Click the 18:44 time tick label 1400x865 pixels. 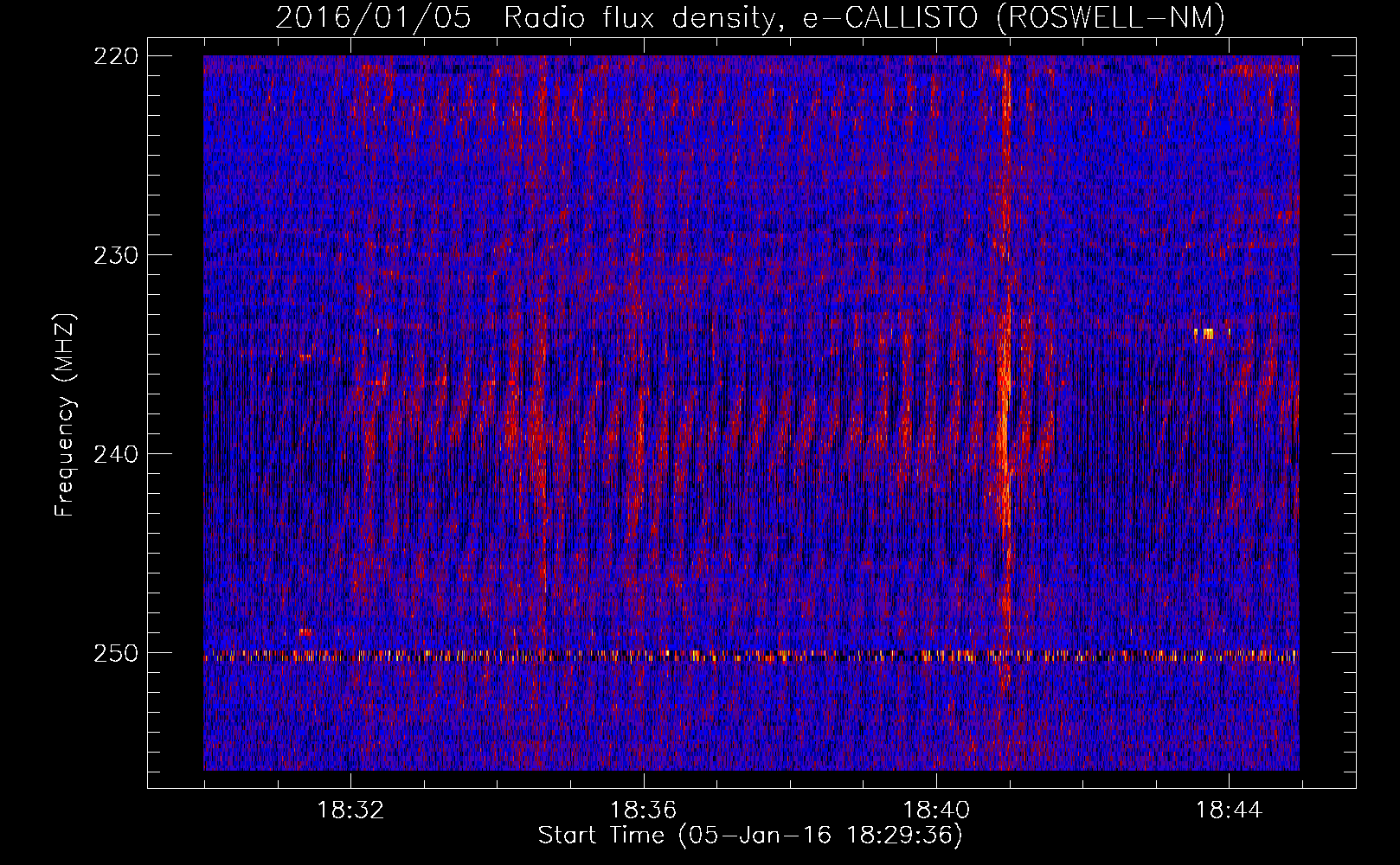click(1229, 811)
